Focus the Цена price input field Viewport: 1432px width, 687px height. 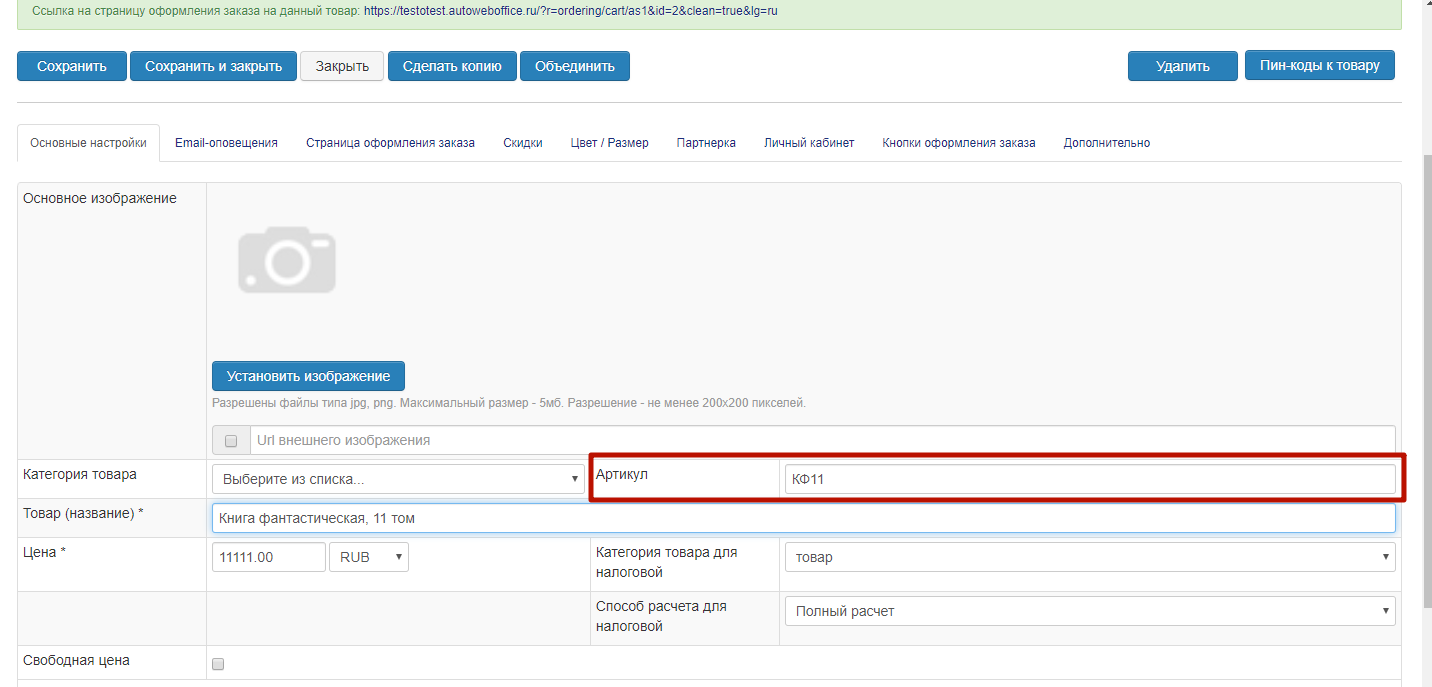268,557
